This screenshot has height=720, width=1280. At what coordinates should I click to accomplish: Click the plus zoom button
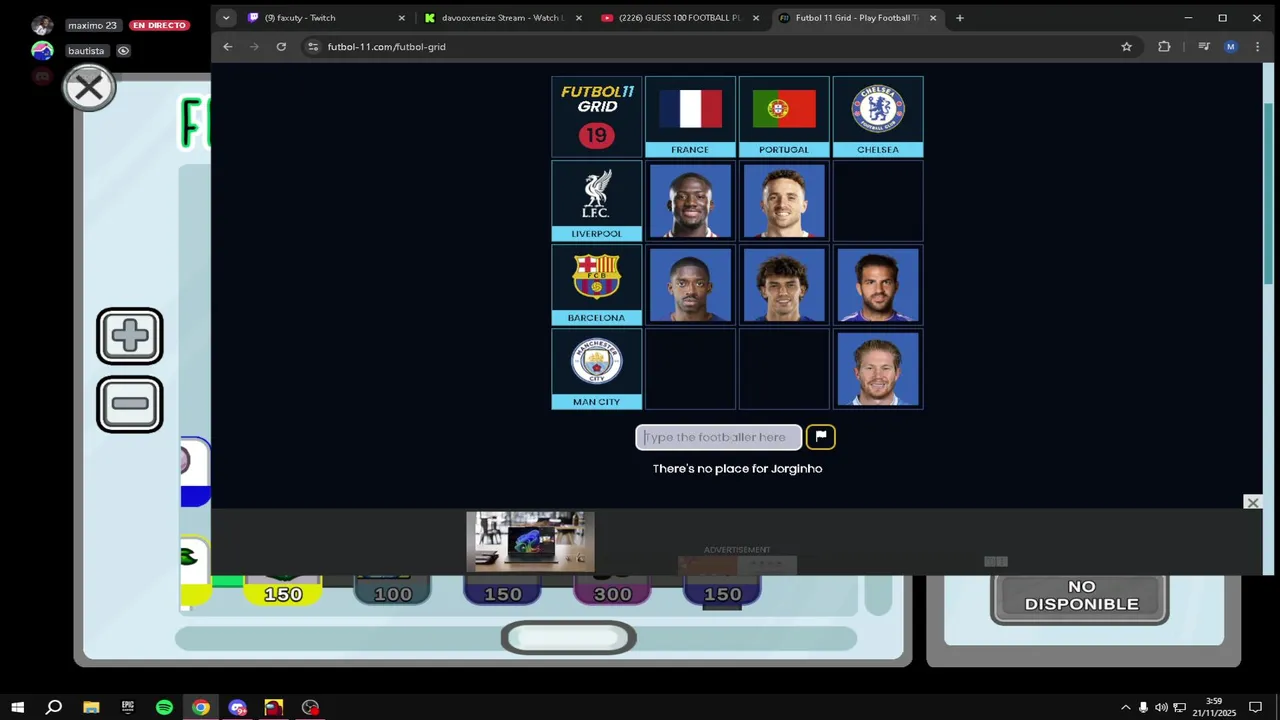[x=130, y=336]
